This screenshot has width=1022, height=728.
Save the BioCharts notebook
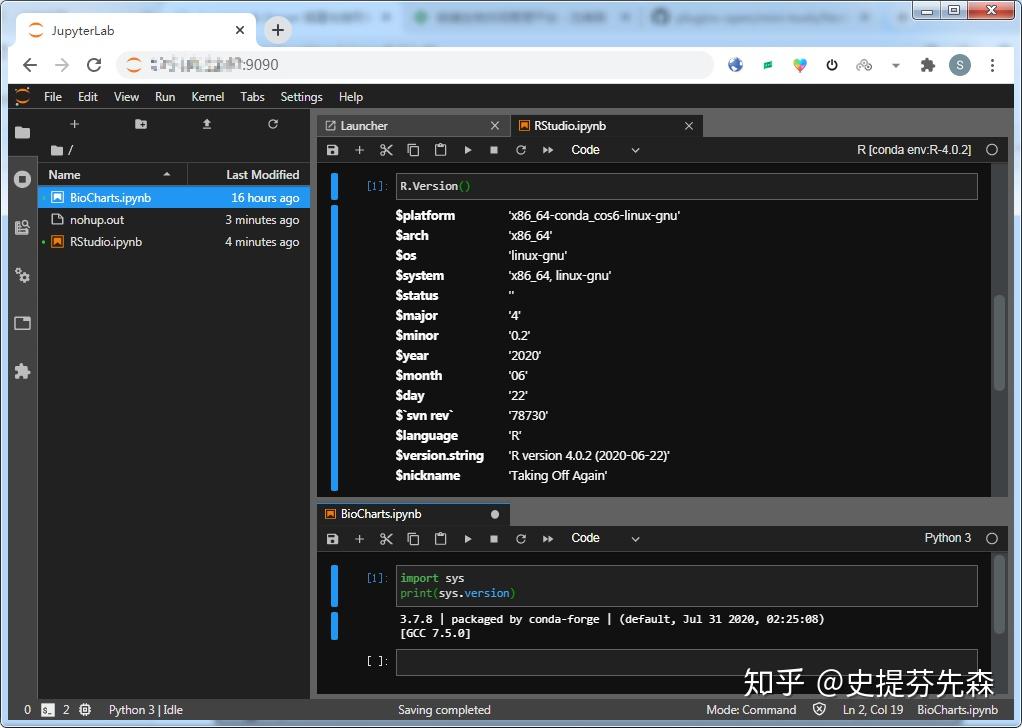click(331, 538)
